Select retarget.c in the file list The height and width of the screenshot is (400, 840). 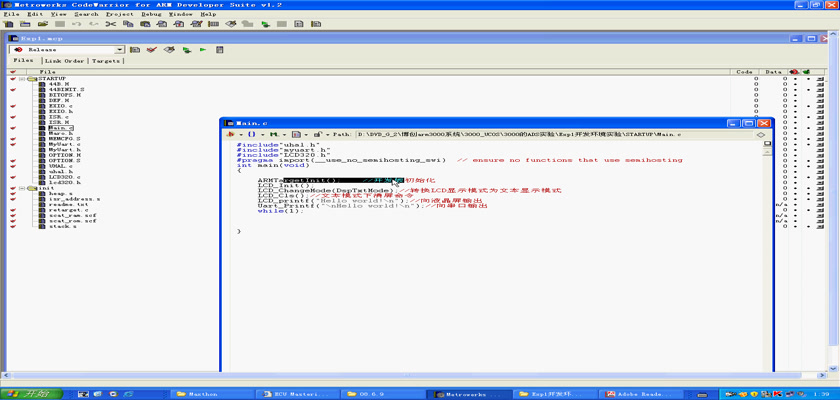[x=68, y=210]
